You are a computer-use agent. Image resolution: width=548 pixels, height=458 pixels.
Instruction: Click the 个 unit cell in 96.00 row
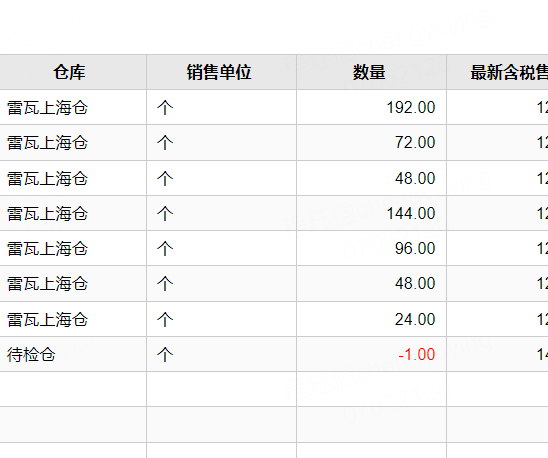click(222, 248)
